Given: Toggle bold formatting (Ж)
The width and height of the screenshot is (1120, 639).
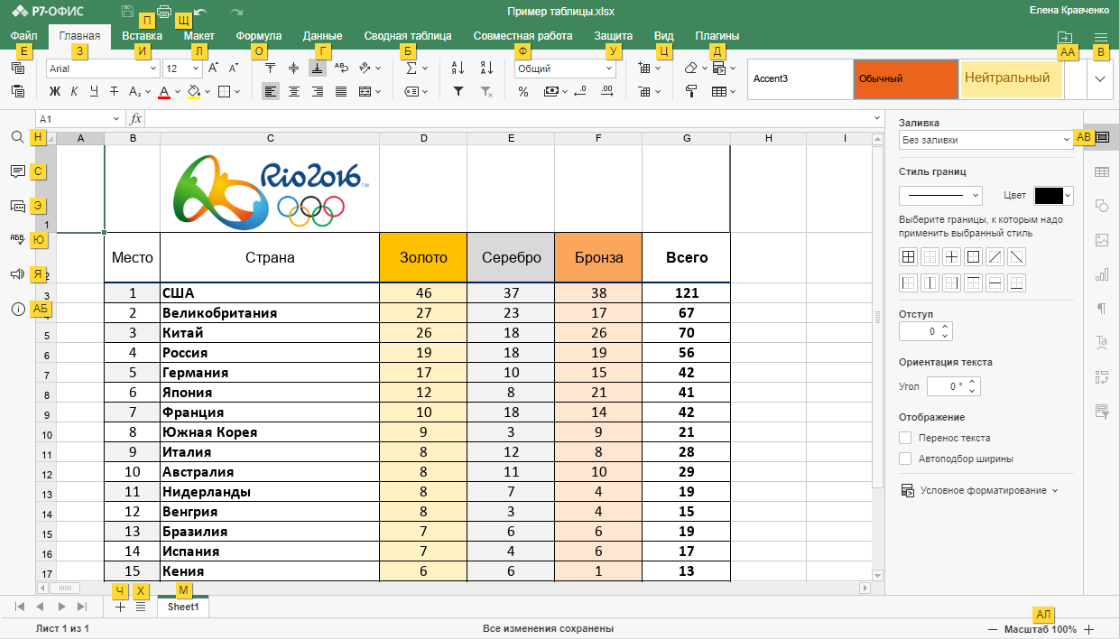Looking at the screenshot, I should (x=54, y=91).
